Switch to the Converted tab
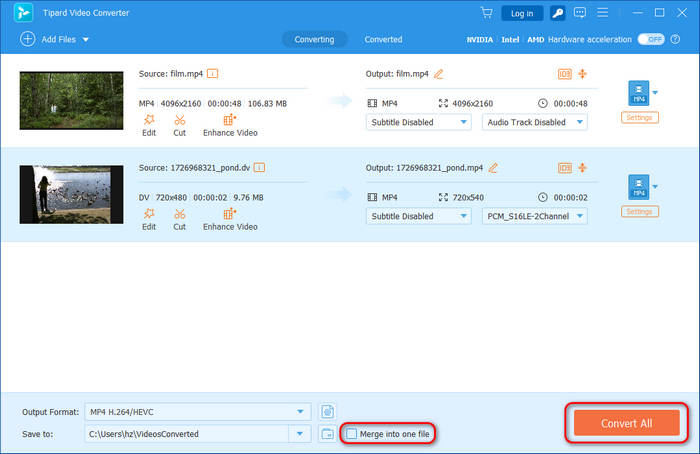The image size is (700, 454). pyautogui.click(x=383, y=39)
